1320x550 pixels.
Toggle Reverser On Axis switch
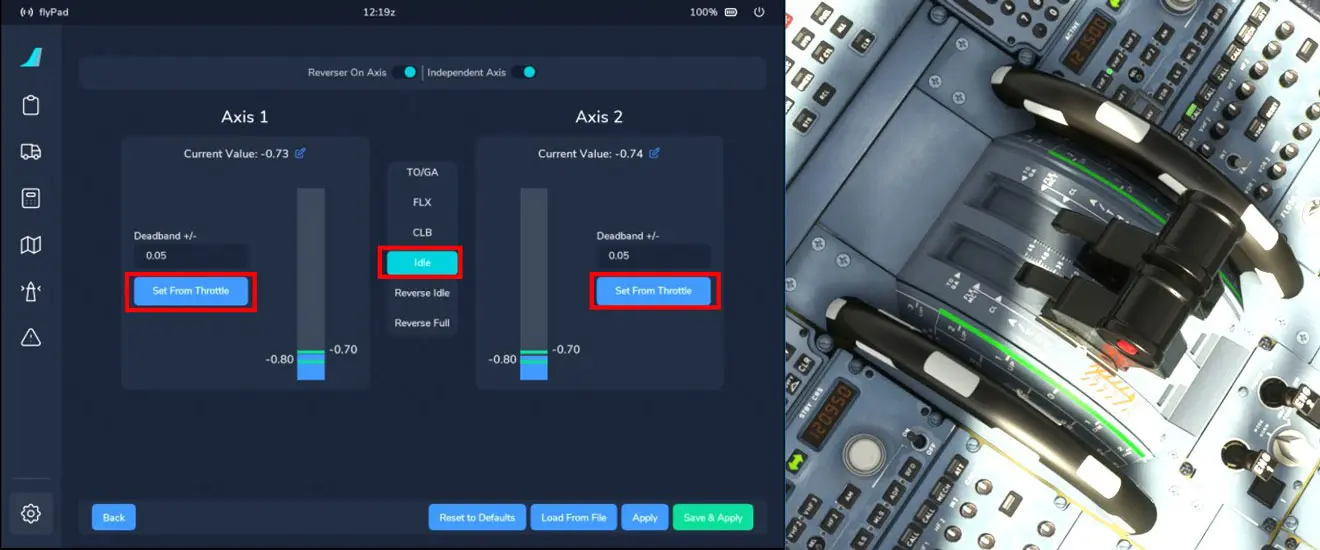[x=404, y=72]
